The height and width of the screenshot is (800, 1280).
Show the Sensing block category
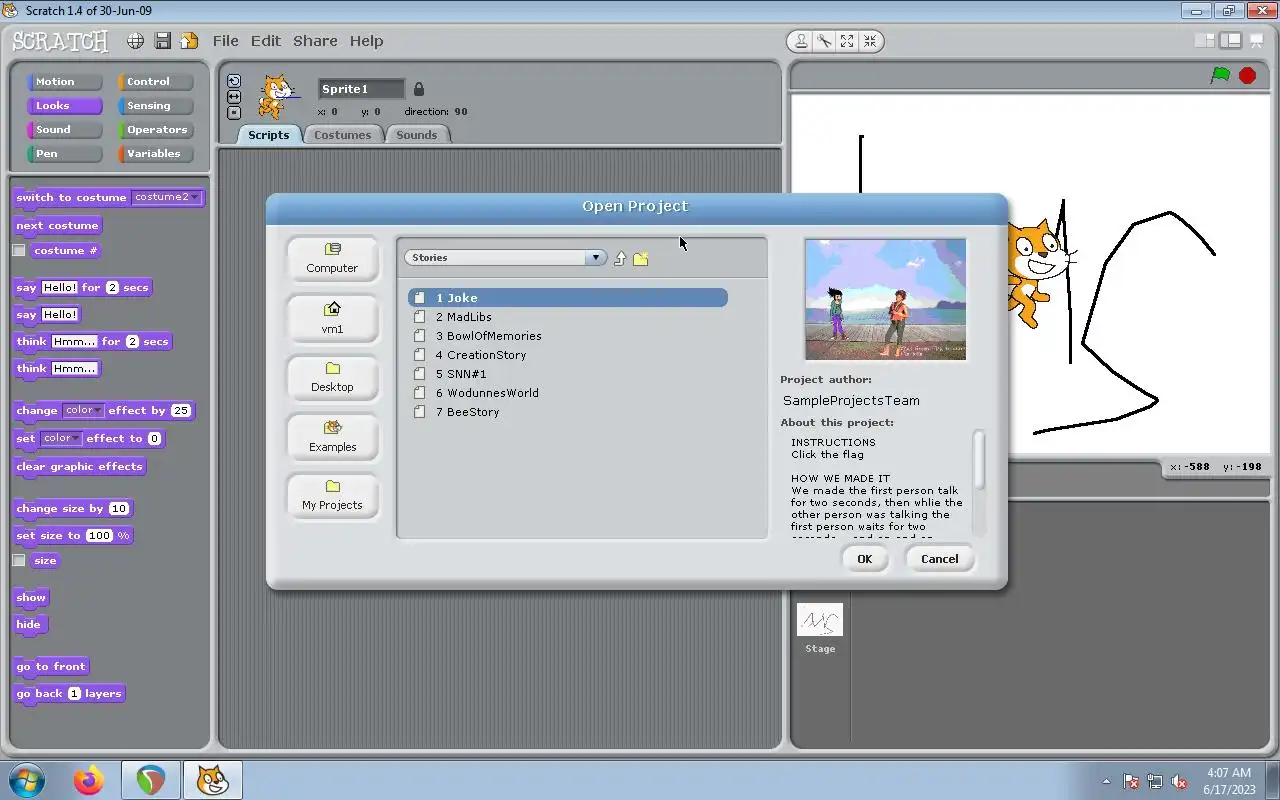pyautogui.click(x=156, y=106)
